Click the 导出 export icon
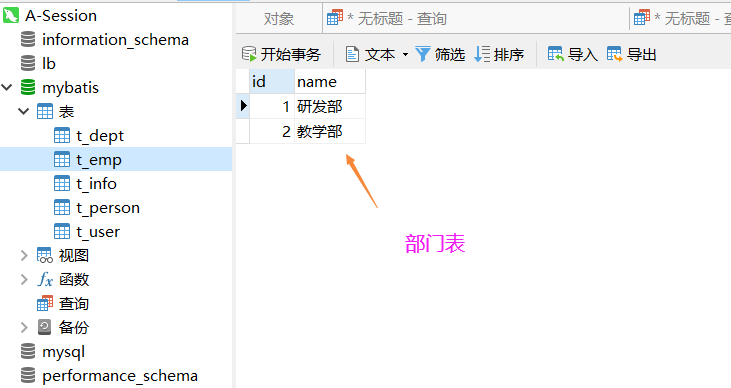 (x=614, y=54)
